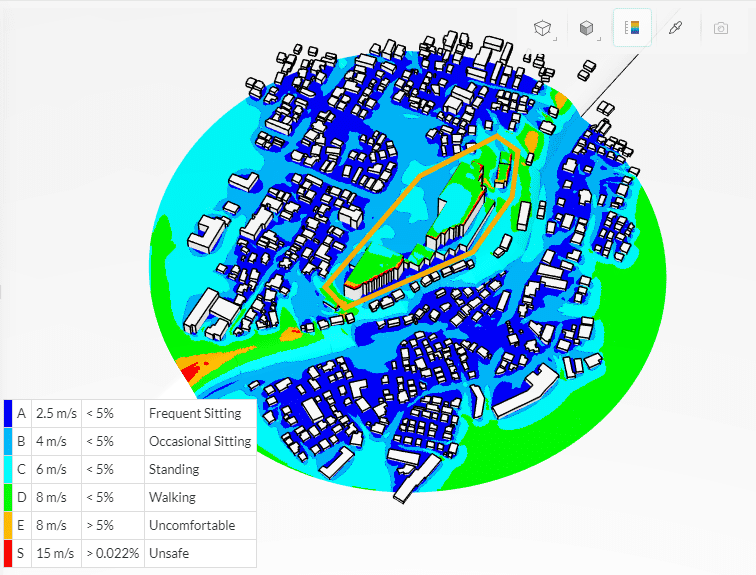Select the Frequent Sitting legend label

pos(194,413)
